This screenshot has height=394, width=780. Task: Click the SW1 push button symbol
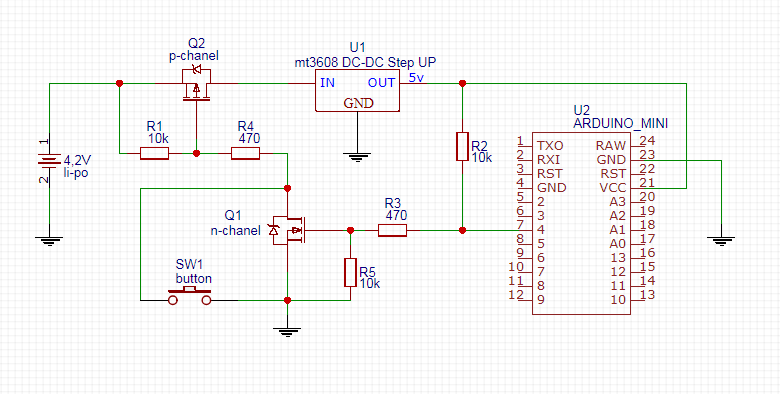point(190,296)
